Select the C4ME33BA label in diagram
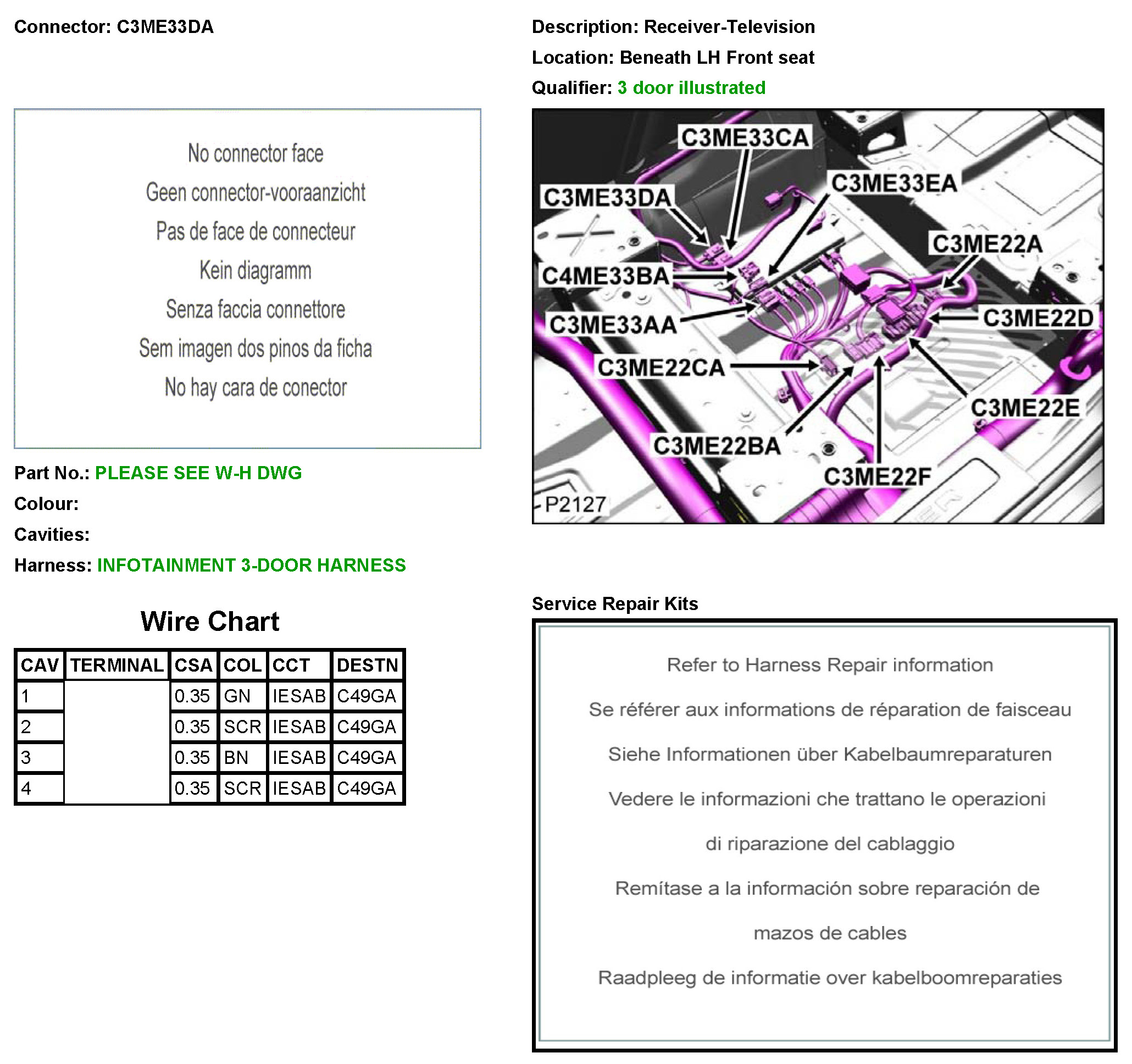Viewport: 1132px width, 1064px height. [605, 276]
